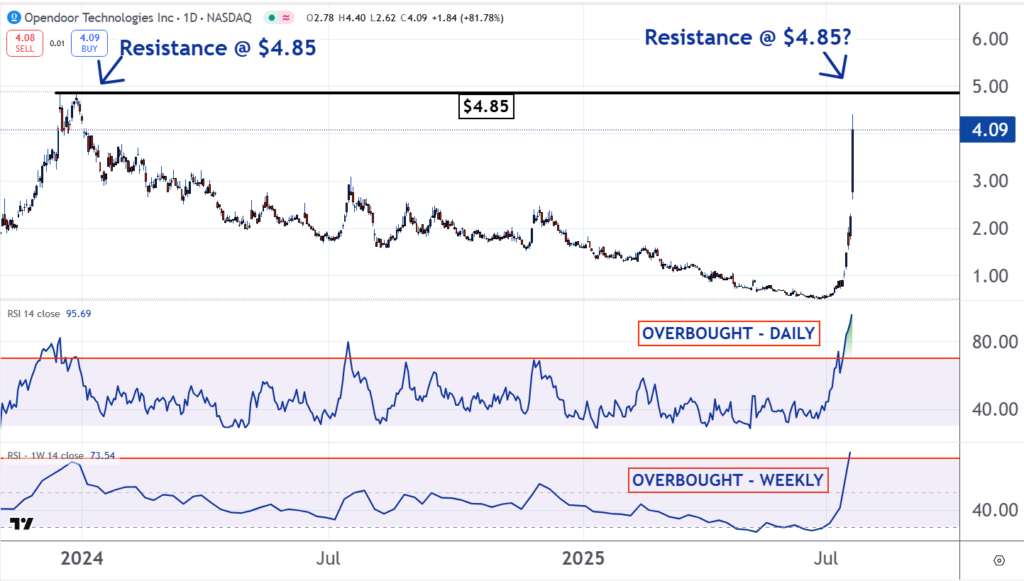
Task: Click the 5.00 price scale value
Action: [990, 87]
